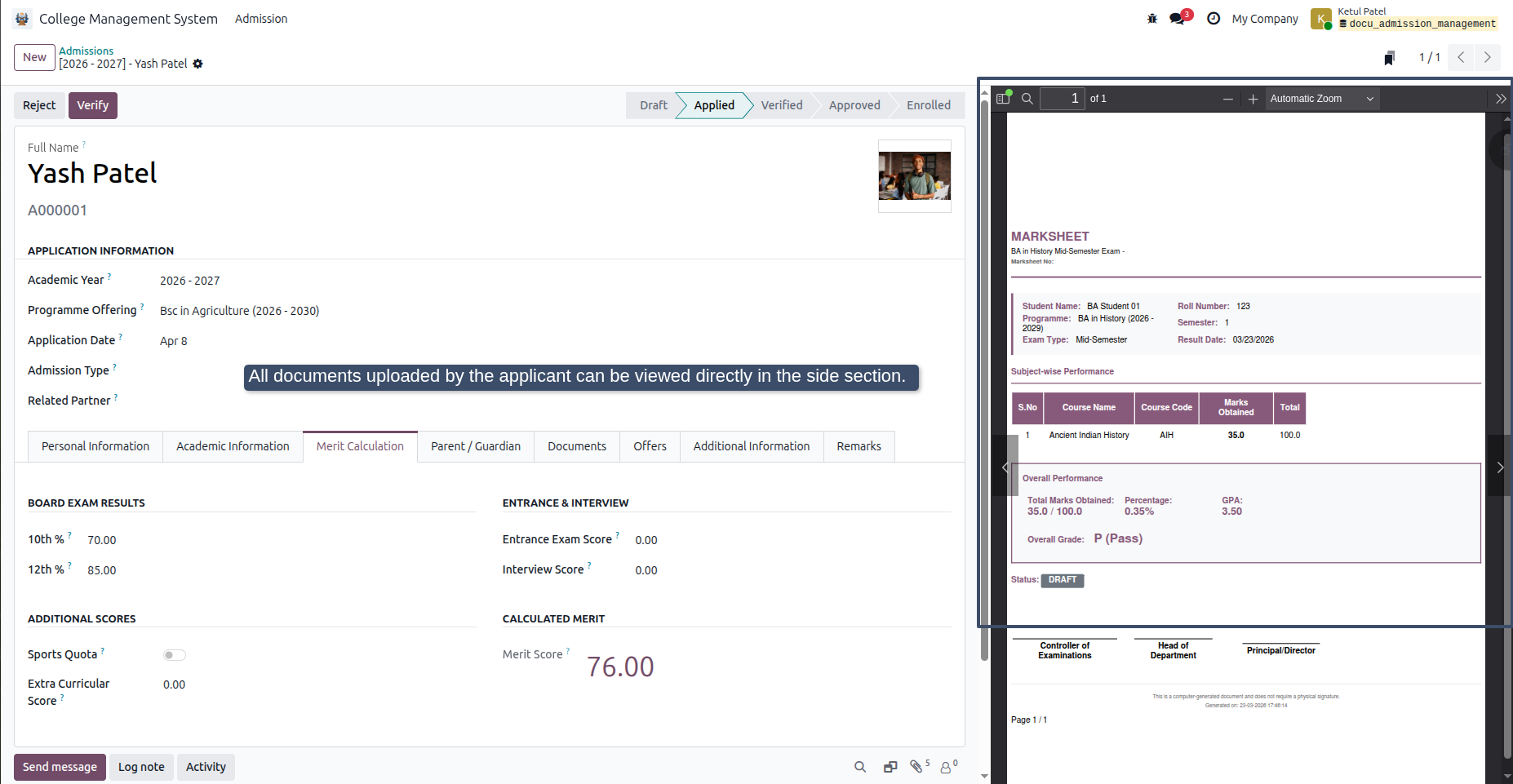Image resolution: width=1513 pixels, height=784 pixels.
Task: Open the Admission menu
Action: coord(261,19)
